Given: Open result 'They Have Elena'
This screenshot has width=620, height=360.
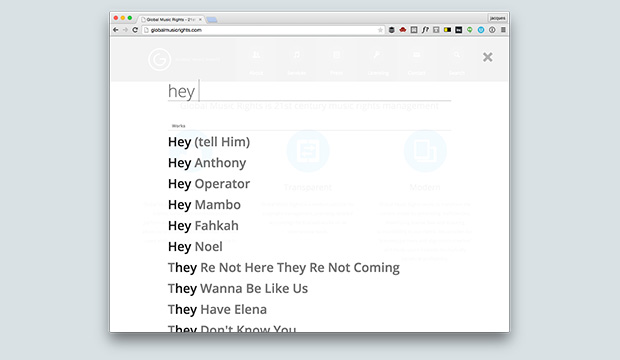Looking at the screenshot, I should tap(217, 309).
